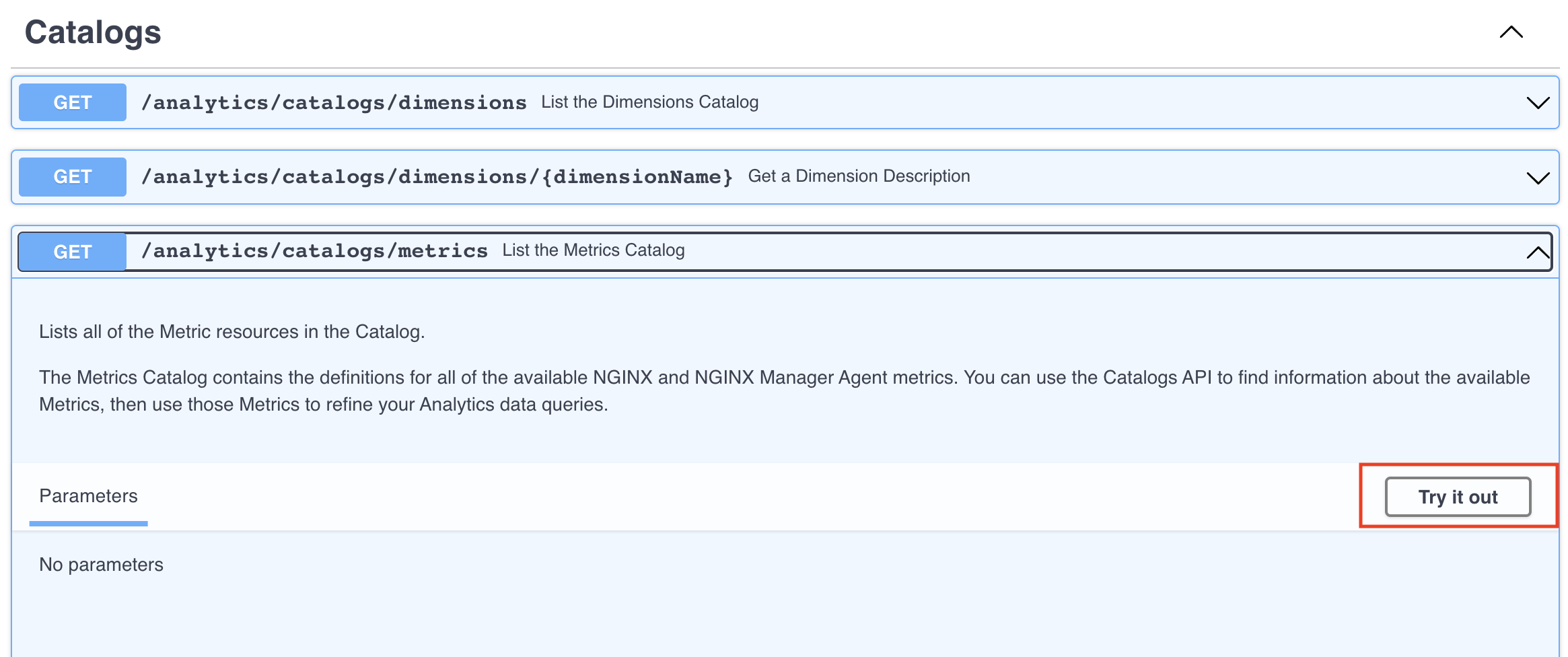Click the Catalogs section heading

(x=93, y=32)
